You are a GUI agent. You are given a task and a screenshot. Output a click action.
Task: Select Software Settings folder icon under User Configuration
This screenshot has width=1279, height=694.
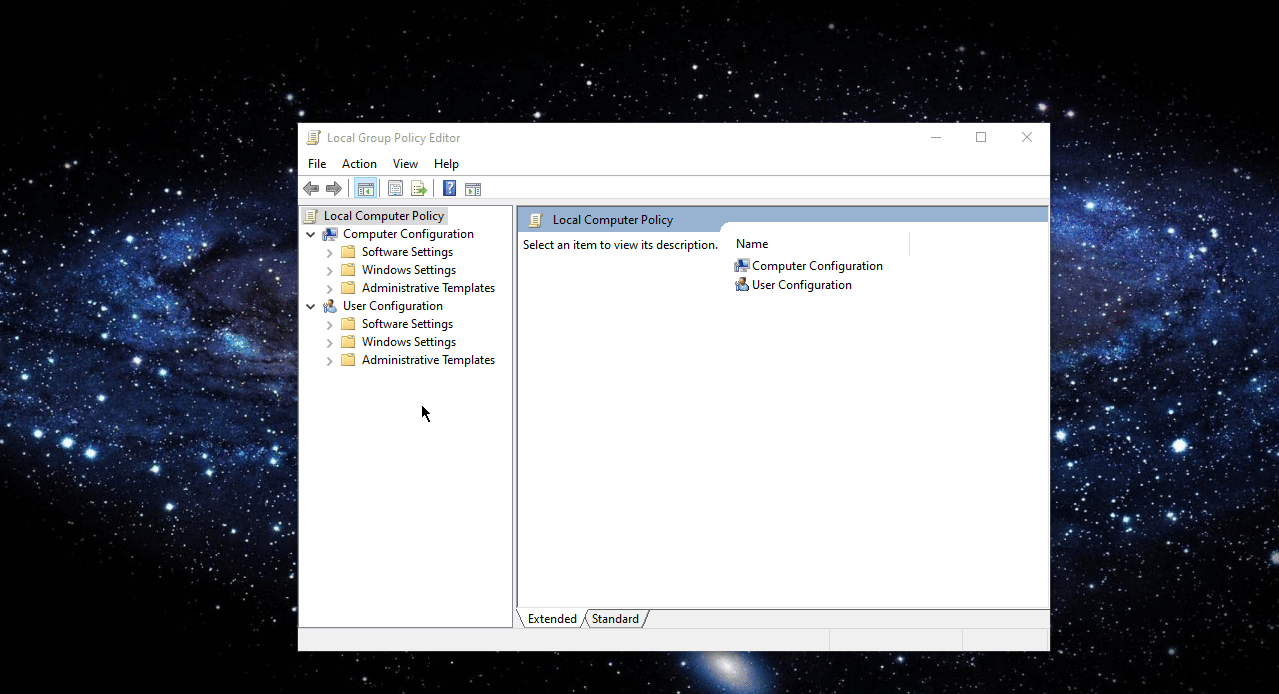[x=348, y=324]
